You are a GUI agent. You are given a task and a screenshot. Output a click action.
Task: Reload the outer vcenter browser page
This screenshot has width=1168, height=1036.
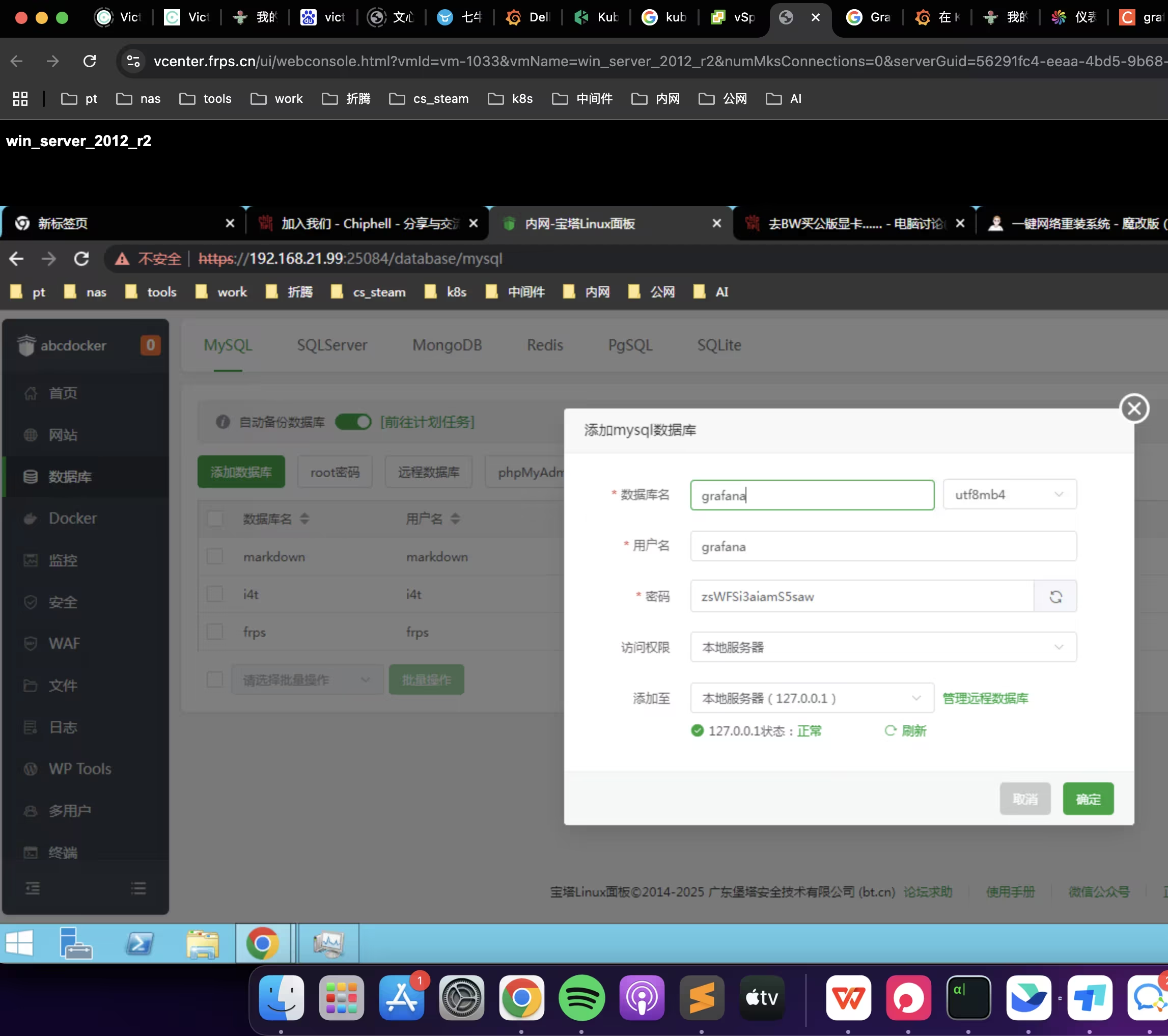[90, 61]
